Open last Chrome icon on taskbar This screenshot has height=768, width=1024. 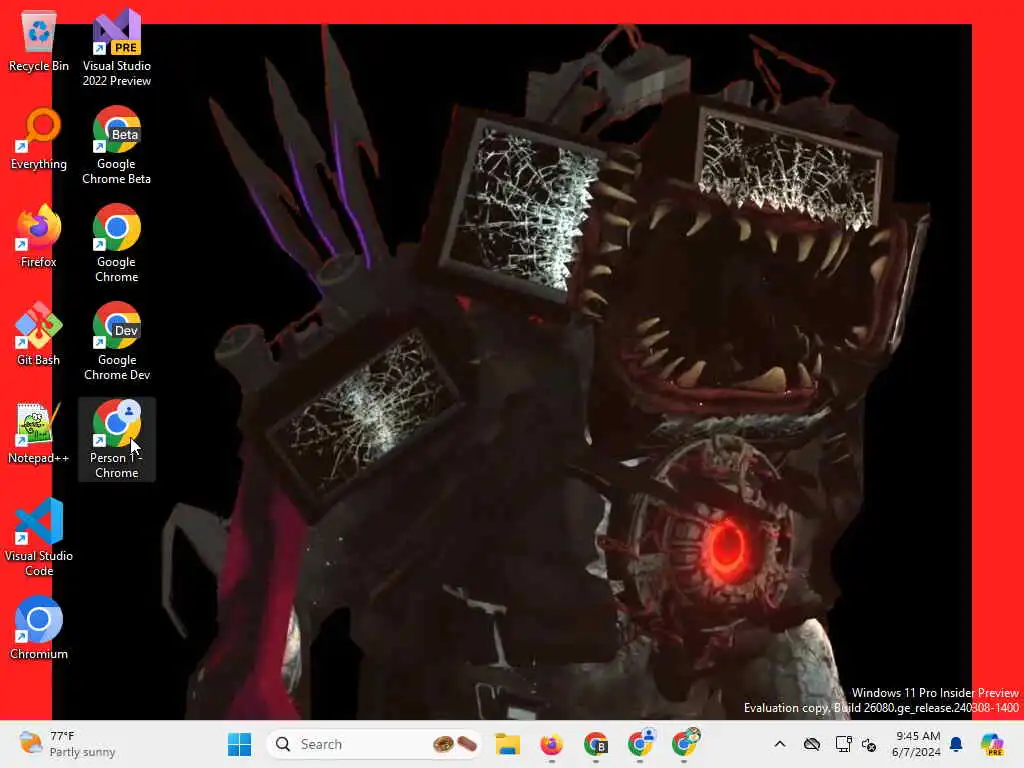[x=684, y=743]
